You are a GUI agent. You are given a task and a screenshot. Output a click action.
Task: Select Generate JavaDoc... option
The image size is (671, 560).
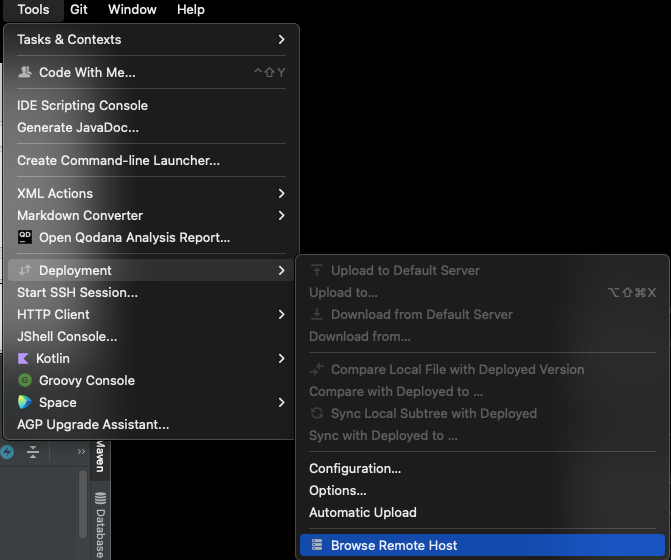coord(151,127)
